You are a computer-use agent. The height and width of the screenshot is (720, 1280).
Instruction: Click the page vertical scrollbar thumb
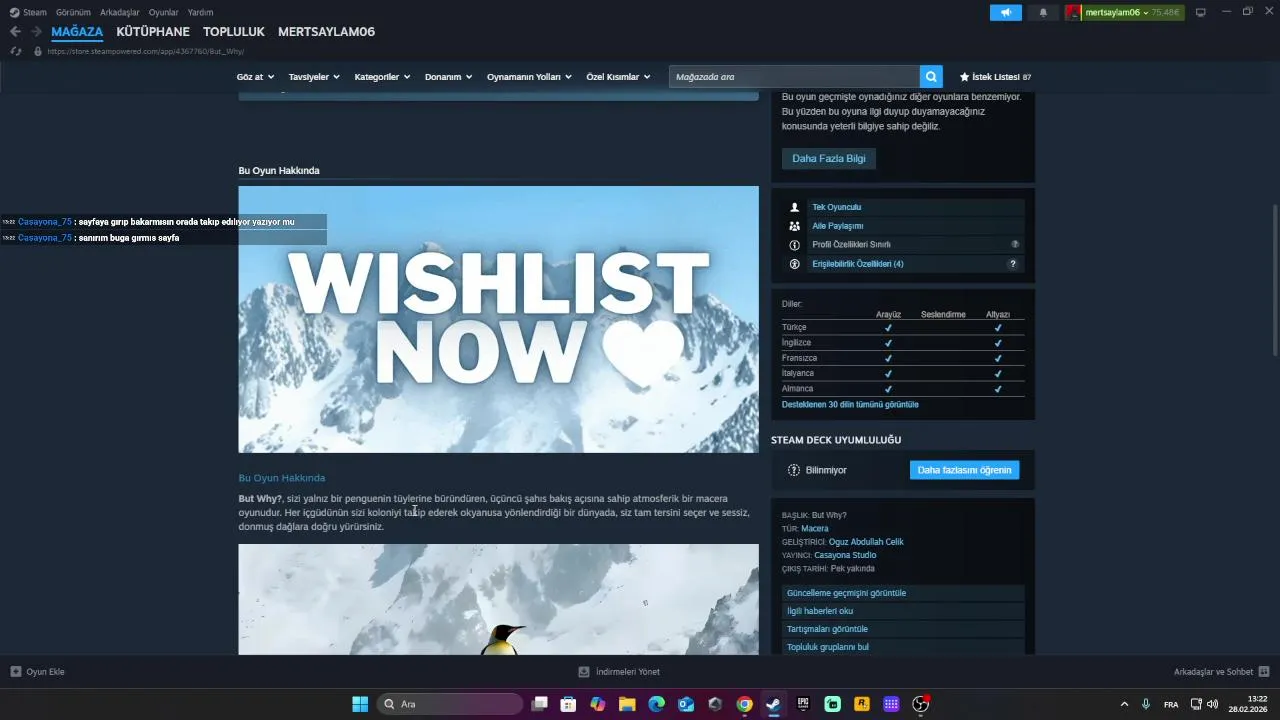click(1274, 279)
